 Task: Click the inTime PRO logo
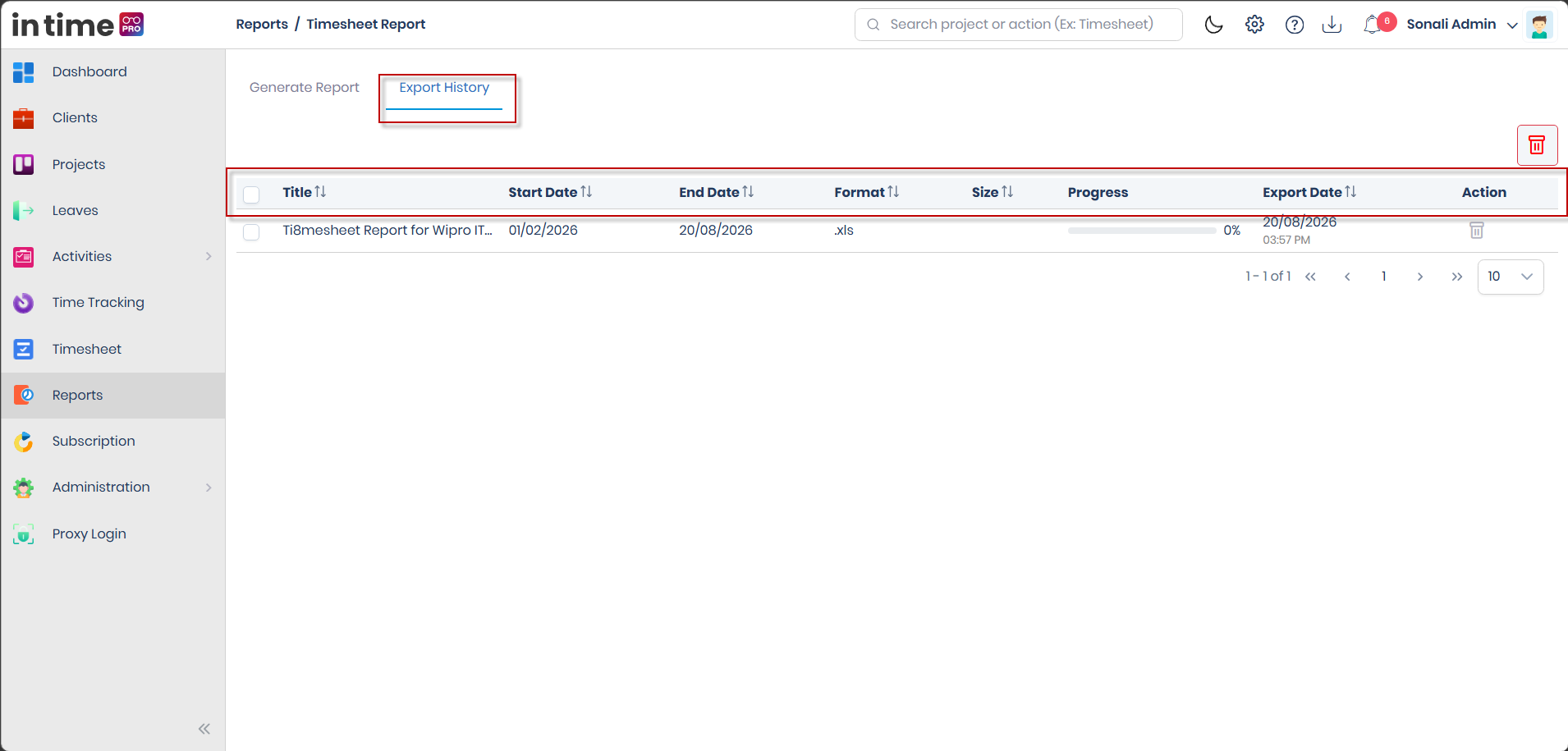pos(78,25)
